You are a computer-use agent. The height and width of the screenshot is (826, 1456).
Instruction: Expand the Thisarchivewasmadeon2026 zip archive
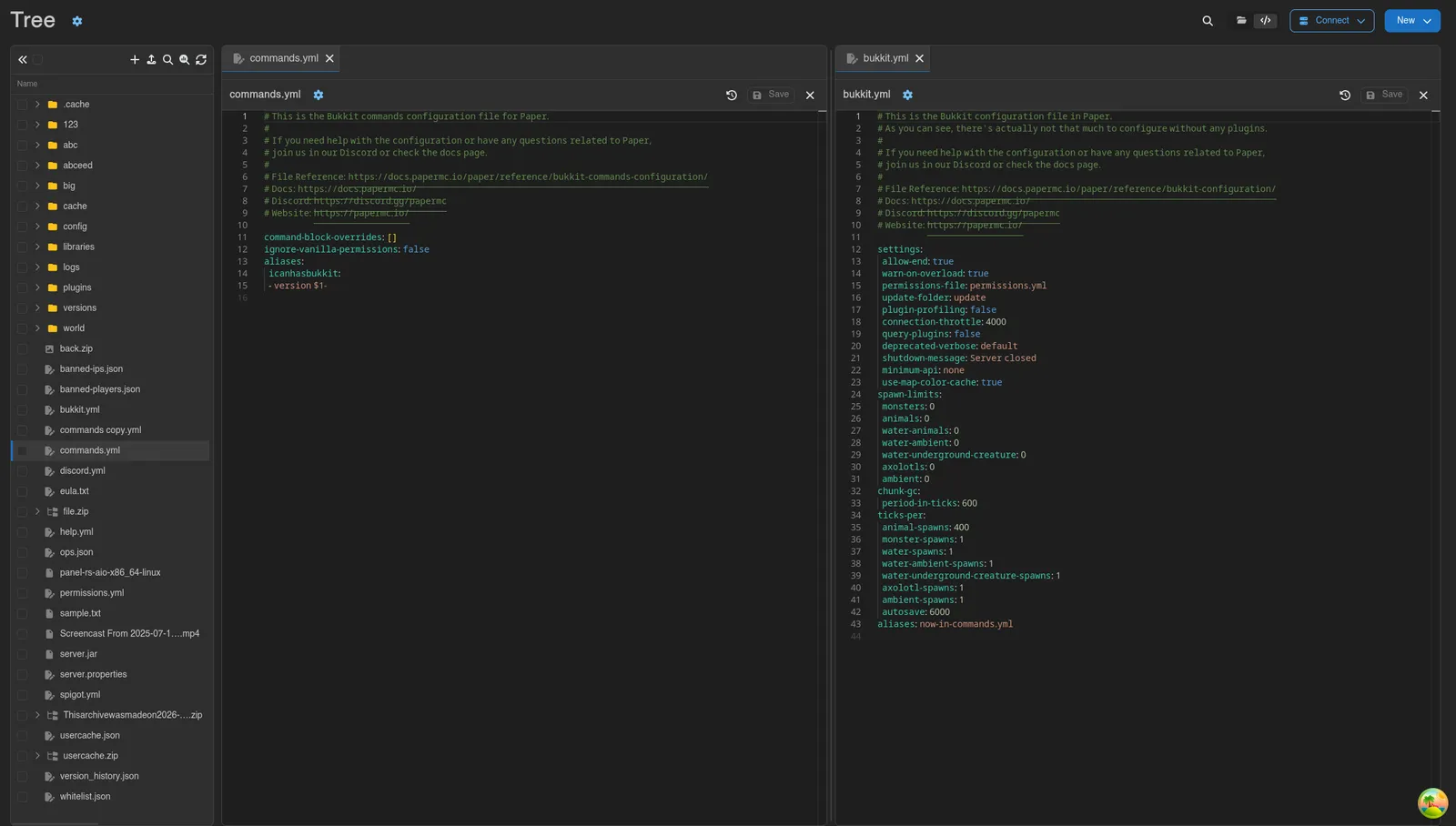[37, 715]
